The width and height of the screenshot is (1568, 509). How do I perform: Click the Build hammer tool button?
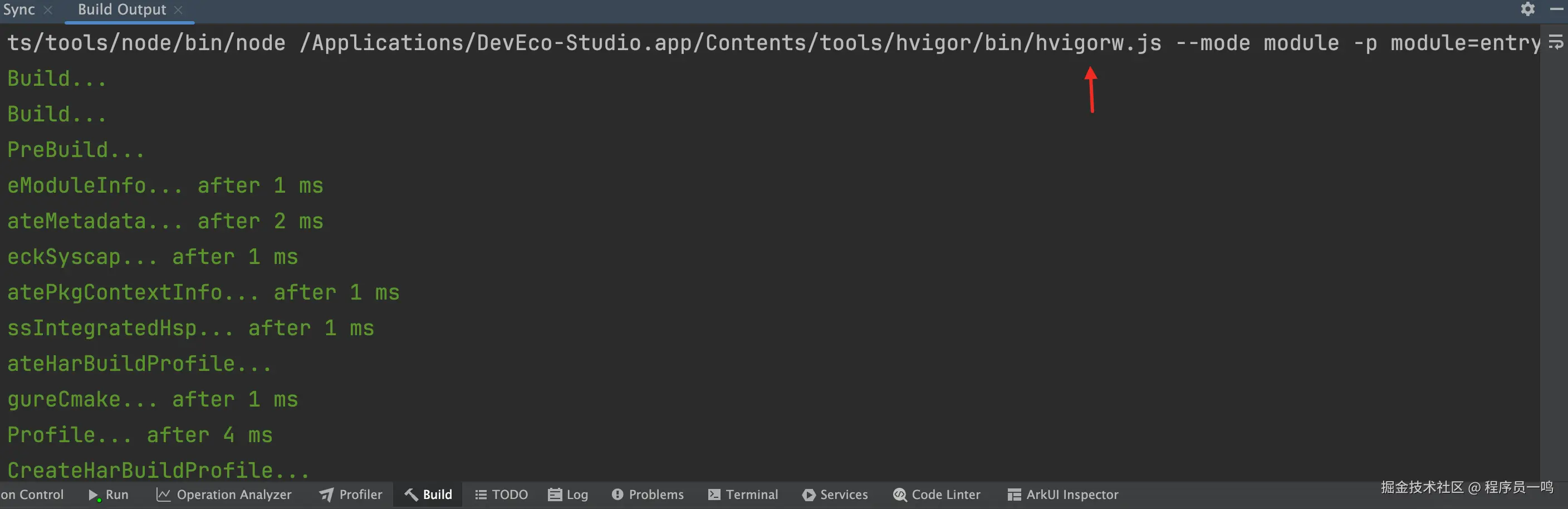429,495
